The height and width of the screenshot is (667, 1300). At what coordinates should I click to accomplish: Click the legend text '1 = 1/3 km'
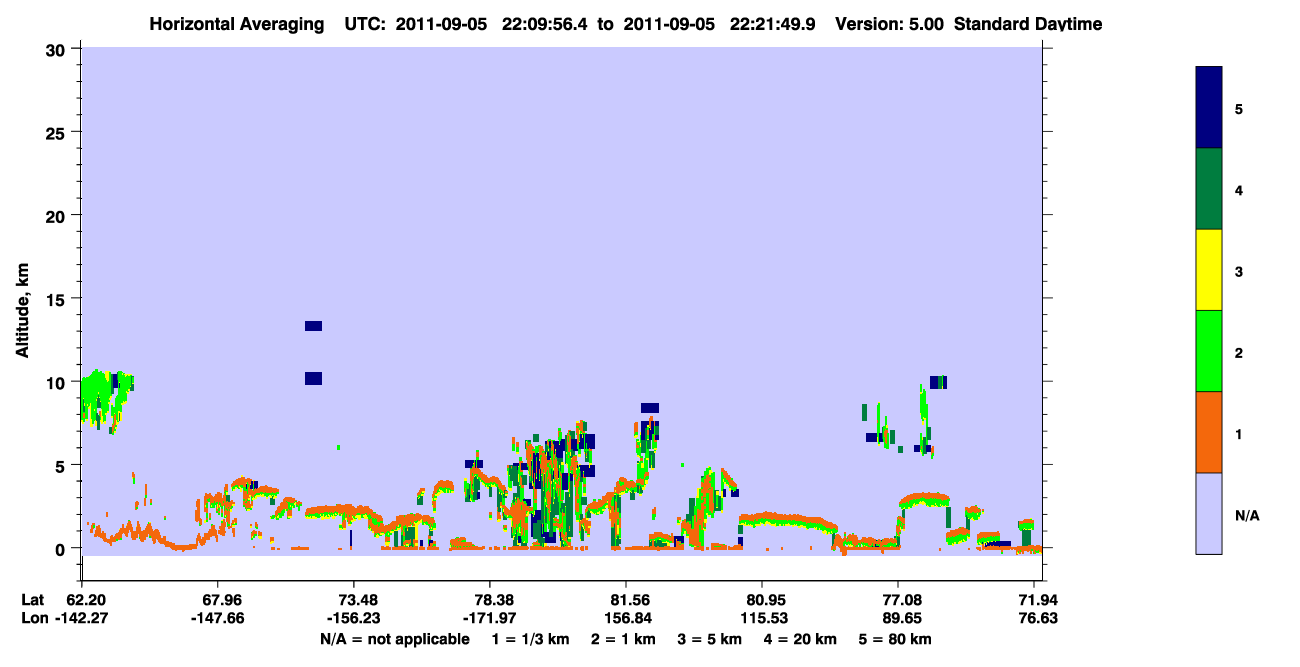coord(532,639)
